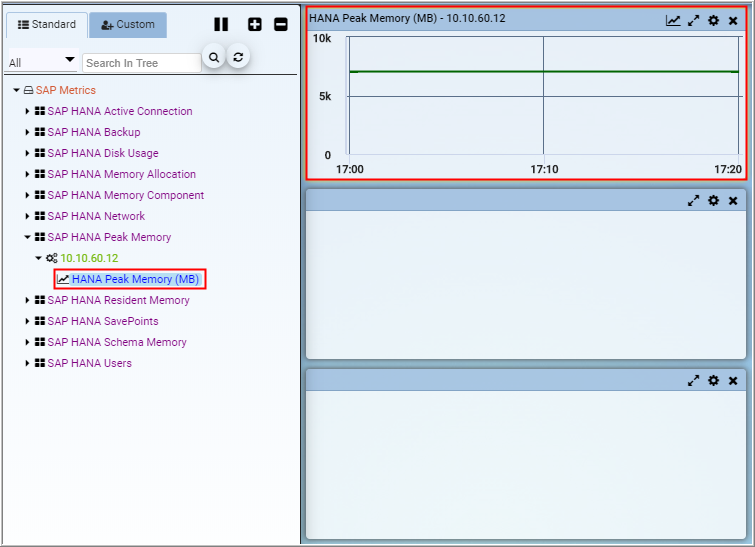Open settings gear of HANA Peak Memory panel

713,20
